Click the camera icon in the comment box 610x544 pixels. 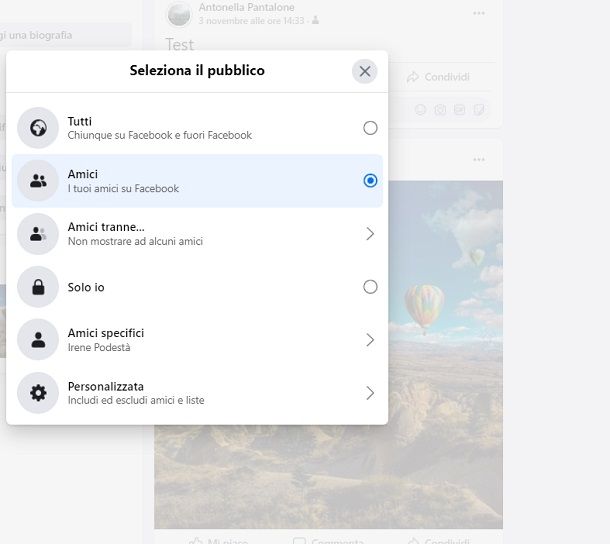(440, 110)
